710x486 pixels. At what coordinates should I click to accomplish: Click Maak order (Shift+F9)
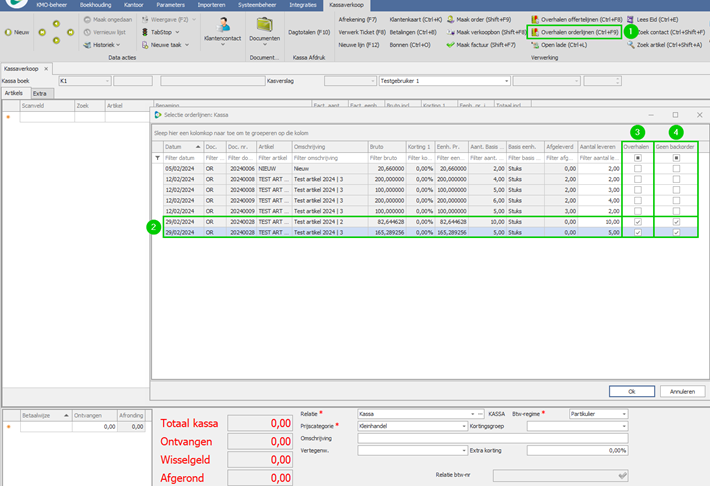tap(479, 20)
